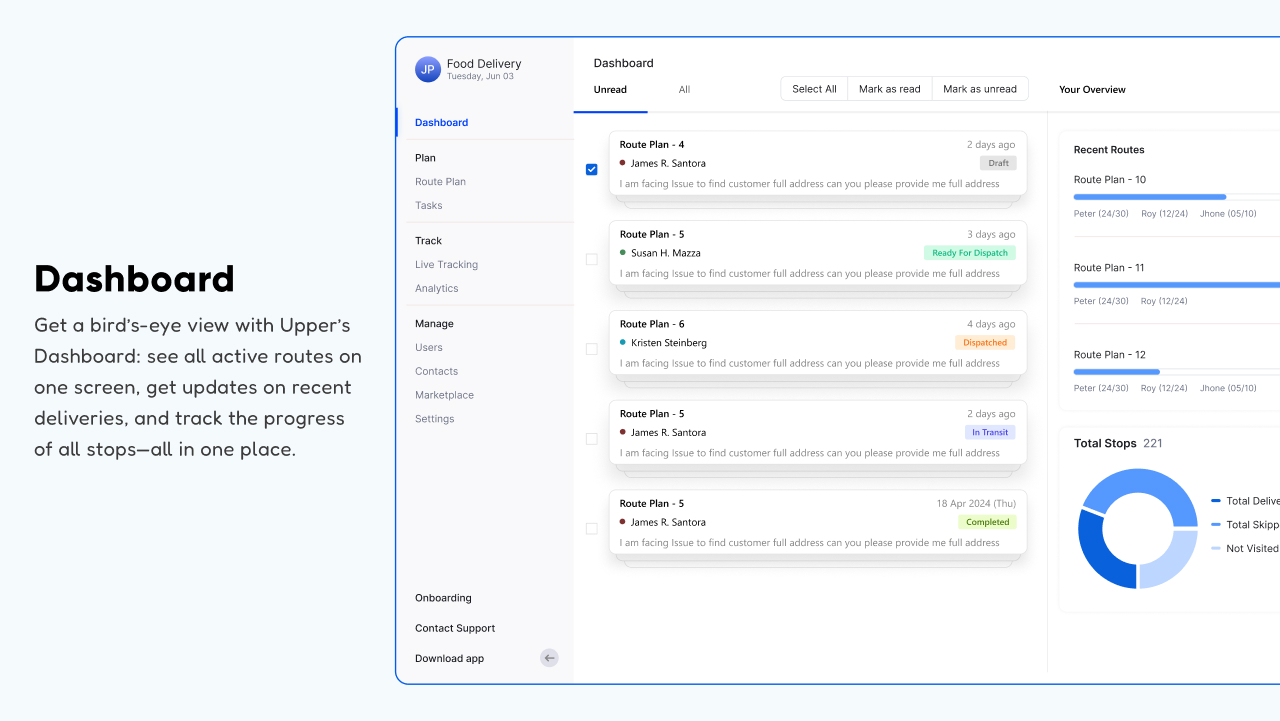Open the Marketplace page

pos(444,394)
